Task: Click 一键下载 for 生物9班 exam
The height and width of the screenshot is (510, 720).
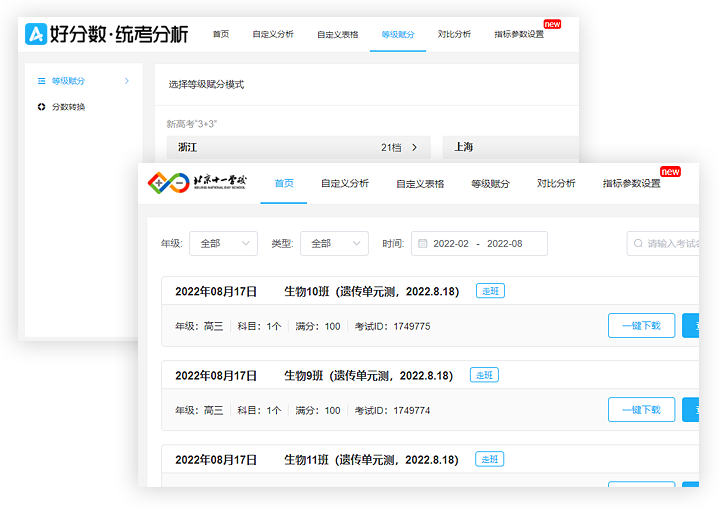Action: click(x=641, y=409)
